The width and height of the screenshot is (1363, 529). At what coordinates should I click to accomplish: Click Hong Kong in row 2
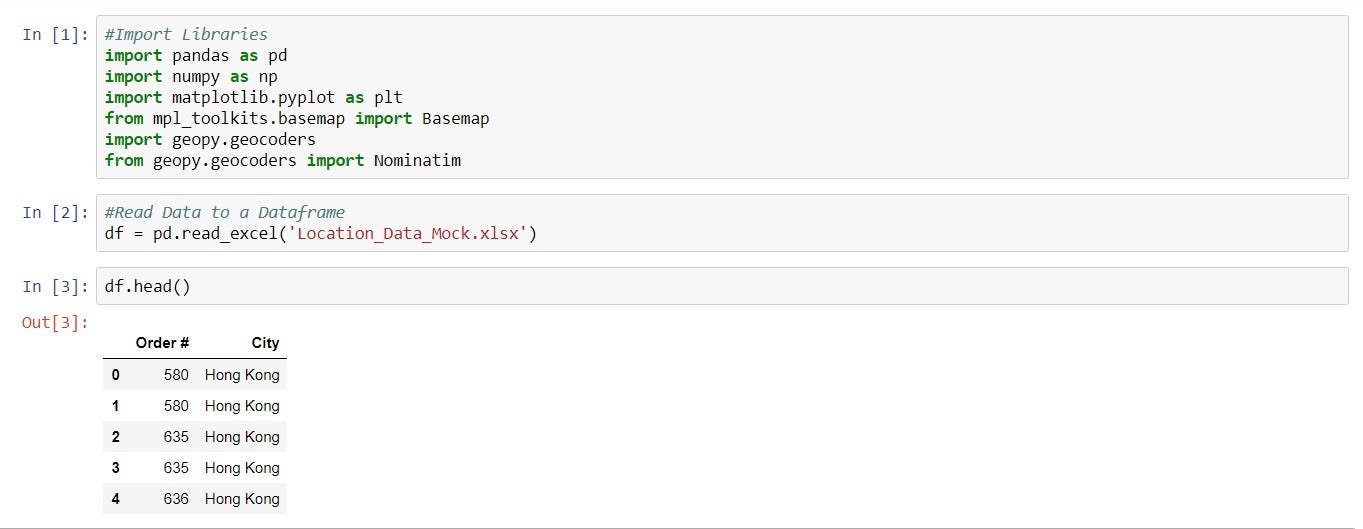[242, 437]
